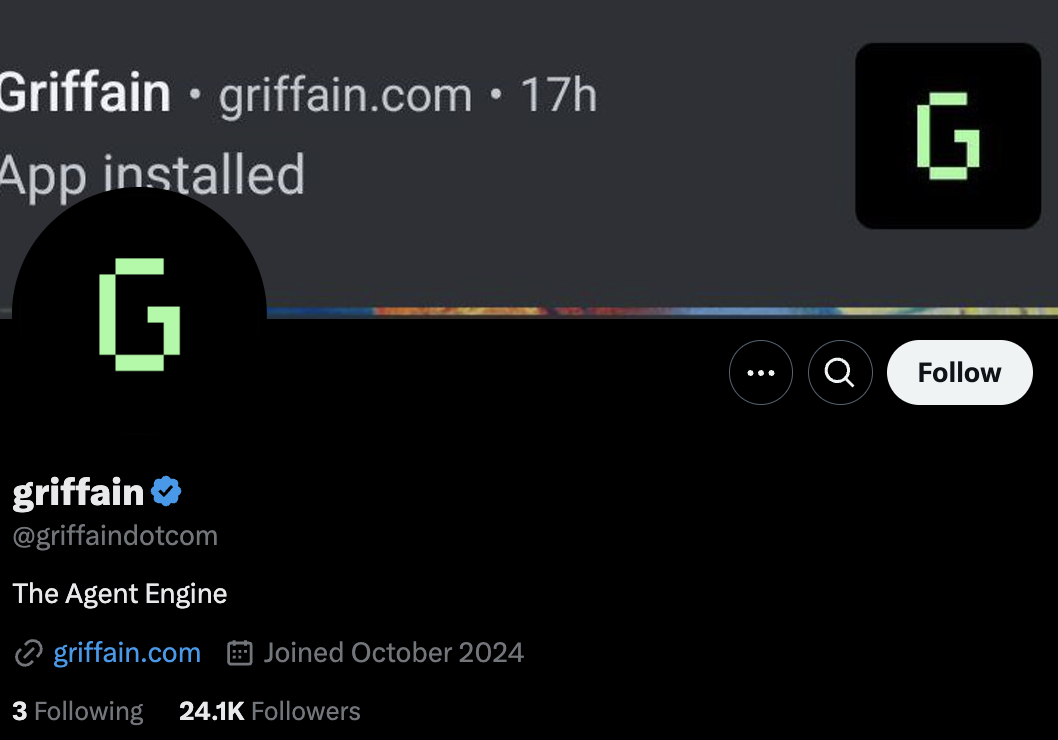Click griffain.com text in the header banner

coord(345,96)
